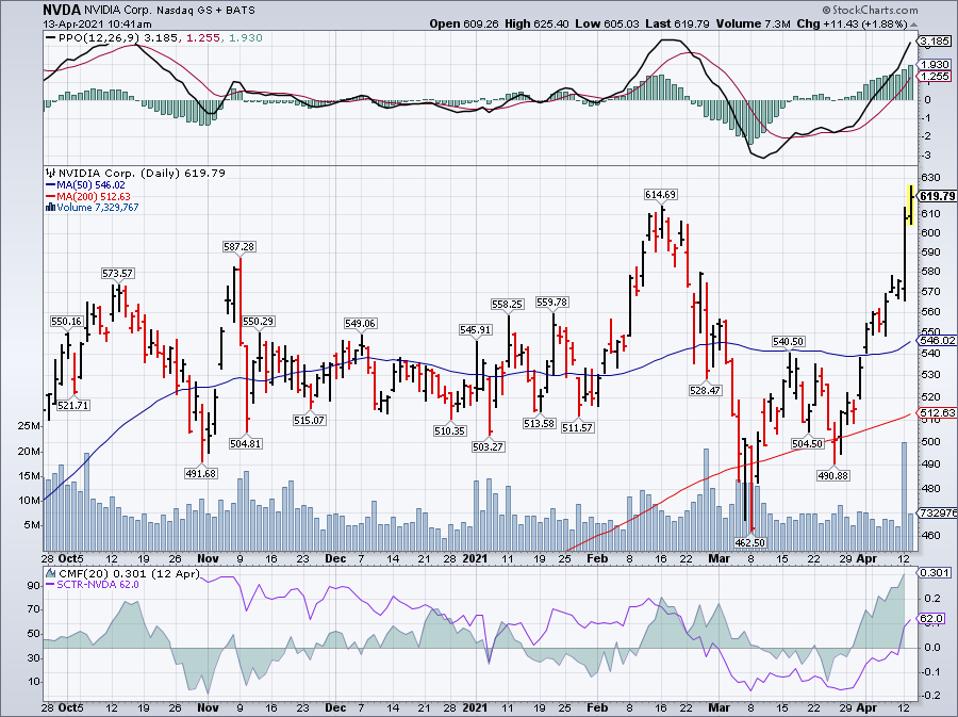Click the Chg +11.43 (+1.88%) readout
958x717 pixels.
851,24
